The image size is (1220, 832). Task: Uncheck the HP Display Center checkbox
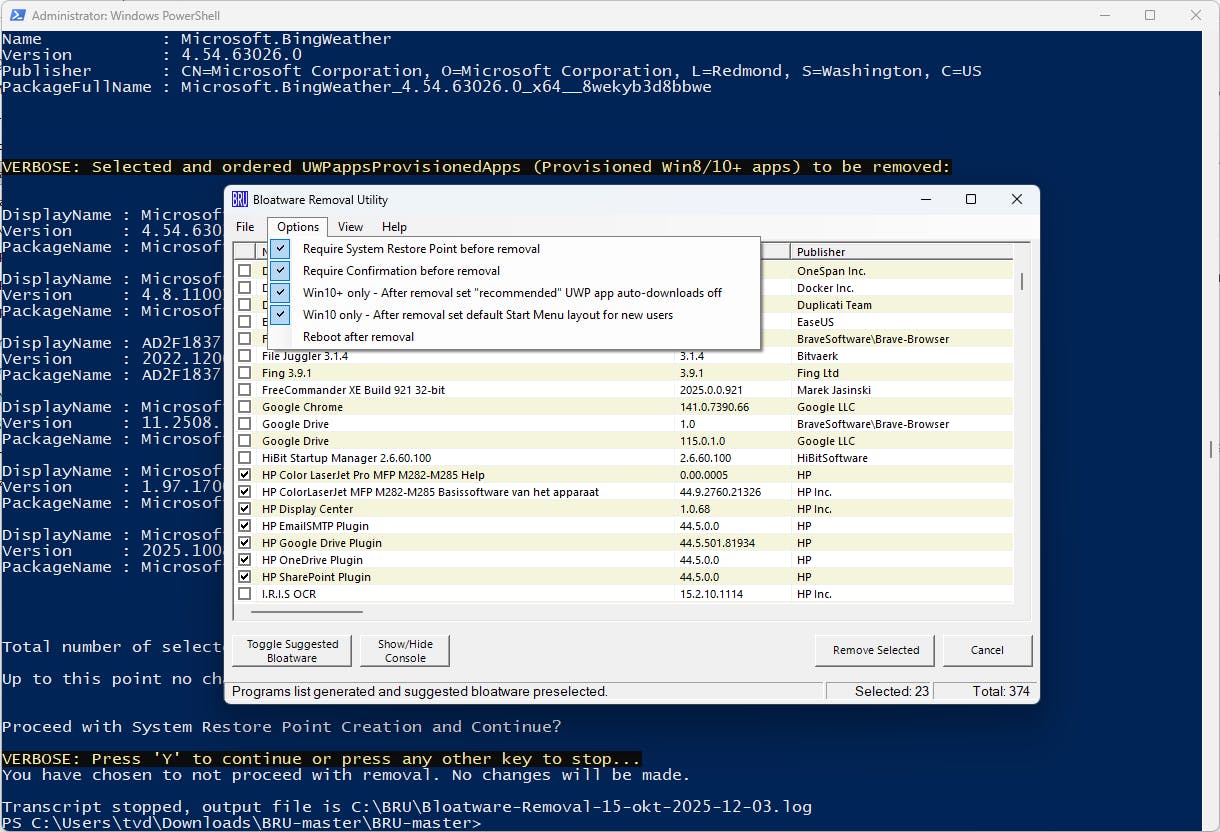(x=245, y=509)
